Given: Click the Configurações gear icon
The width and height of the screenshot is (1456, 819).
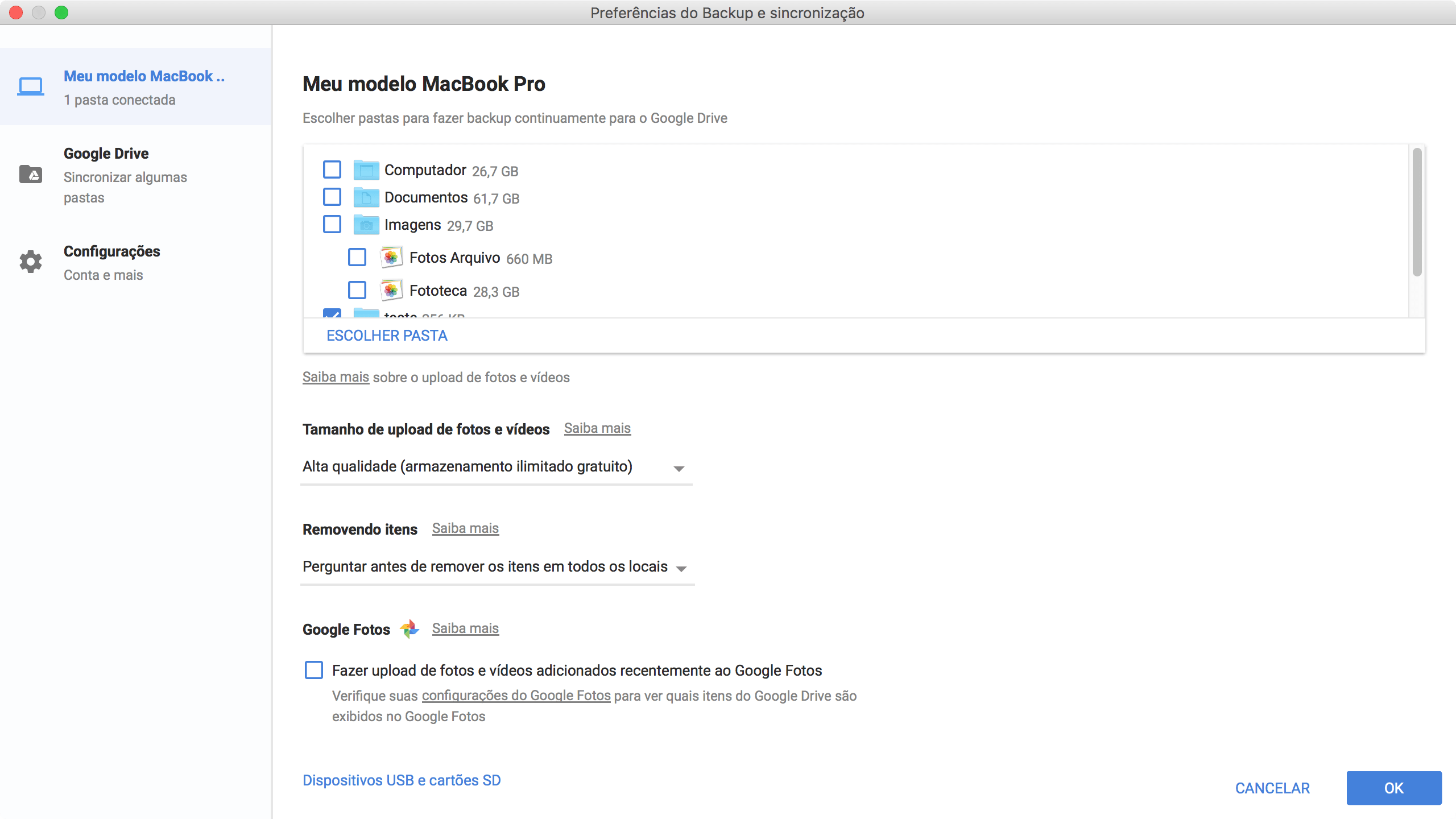Looking at the screenshot, I should tap(31, 262).
